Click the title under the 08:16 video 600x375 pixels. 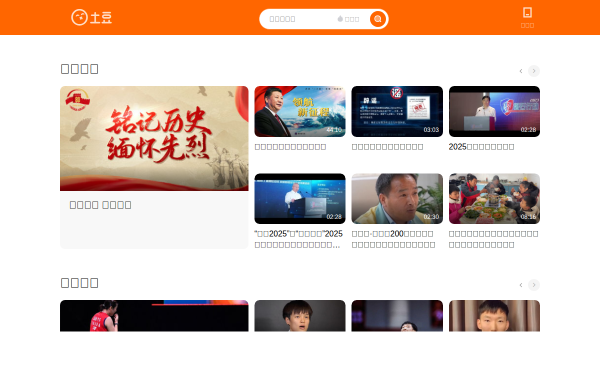(x=494, y=239)
